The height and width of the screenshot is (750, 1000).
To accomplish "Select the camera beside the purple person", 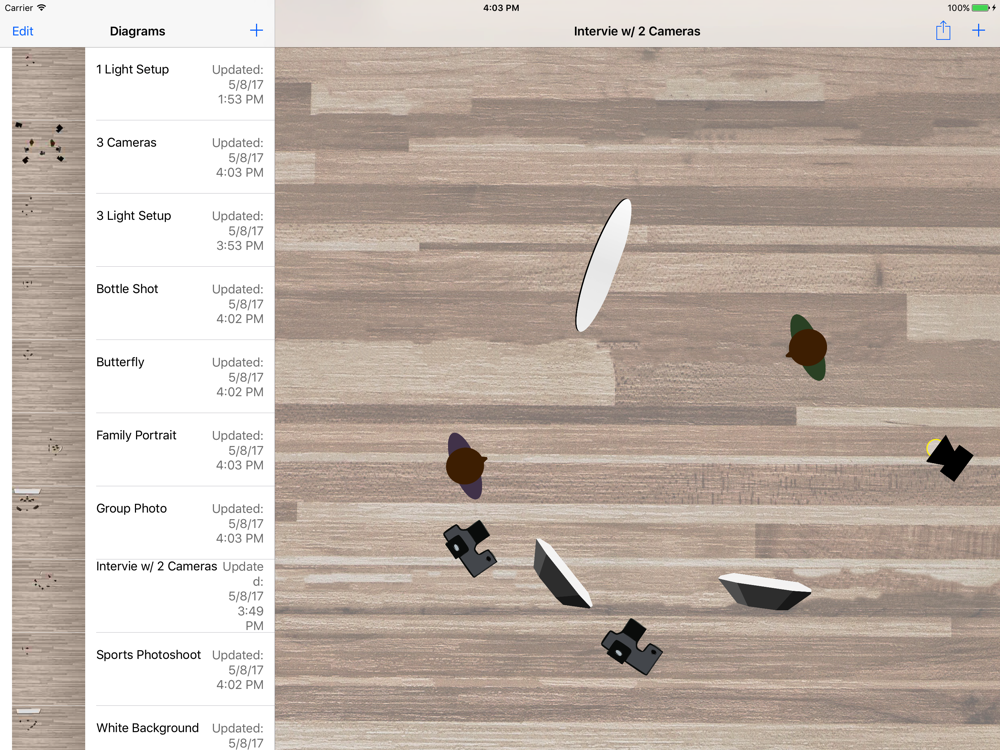I will point(470,548).
